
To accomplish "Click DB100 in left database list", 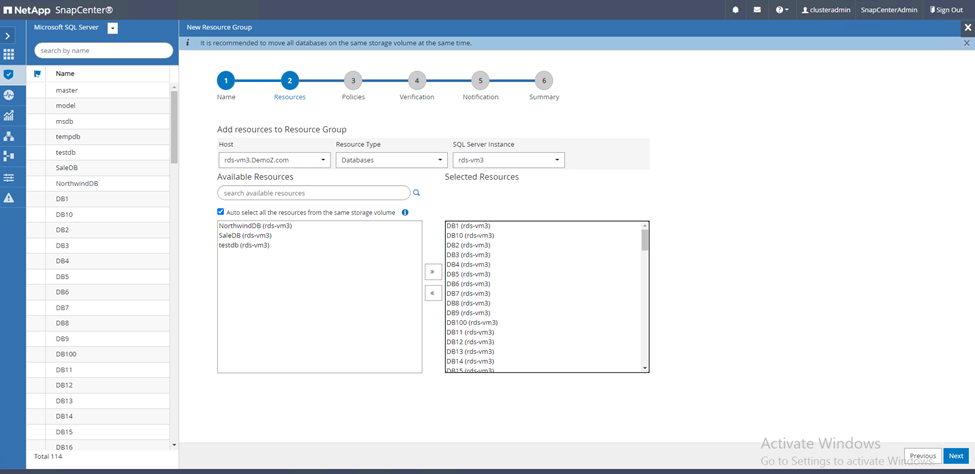I will (x=65, y=354).
